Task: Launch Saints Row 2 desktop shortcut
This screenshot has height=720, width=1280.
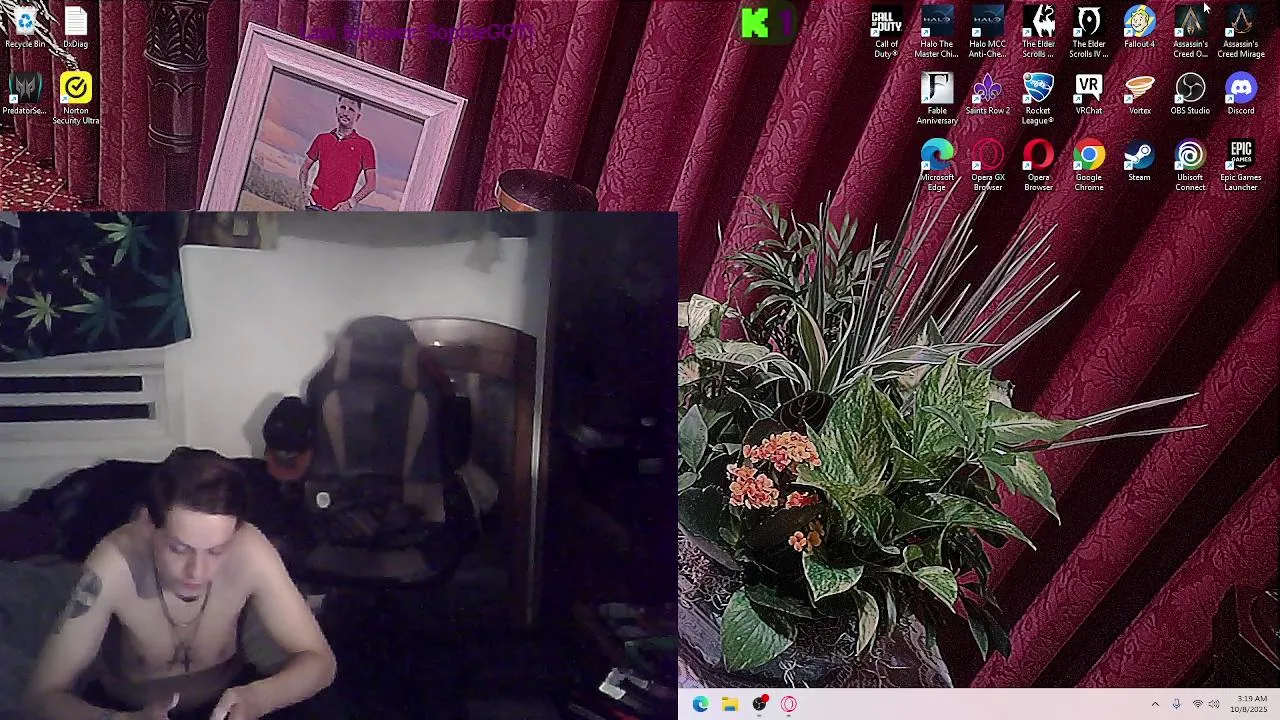Action: (x=988, y=94)
